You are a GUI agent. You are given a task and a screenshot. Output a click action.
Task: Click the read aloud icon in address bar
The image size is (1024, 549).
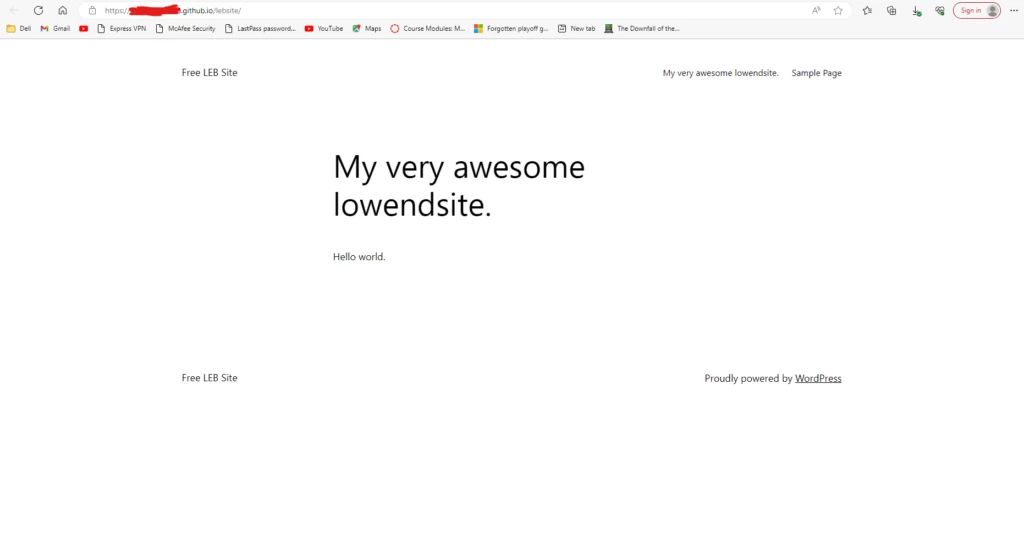pyautogui.click(x=816, y=10)
